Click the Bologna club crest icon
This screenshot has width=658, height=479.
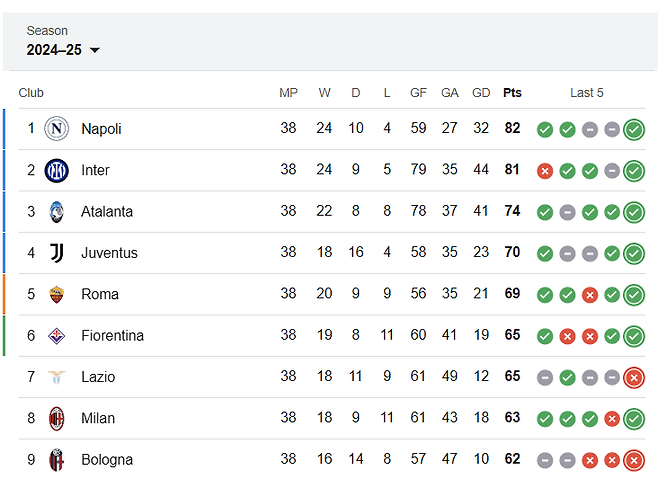click(56, 460)
